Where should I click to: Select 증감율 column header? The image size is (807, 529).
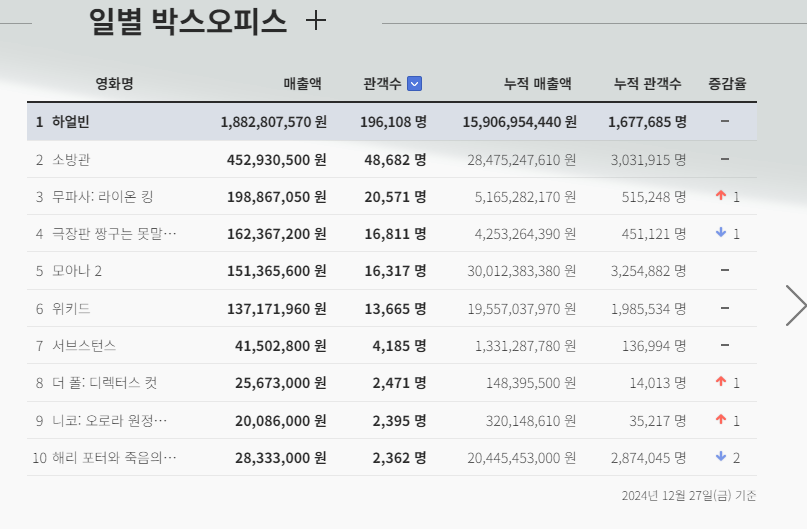[x=727, y=83]
